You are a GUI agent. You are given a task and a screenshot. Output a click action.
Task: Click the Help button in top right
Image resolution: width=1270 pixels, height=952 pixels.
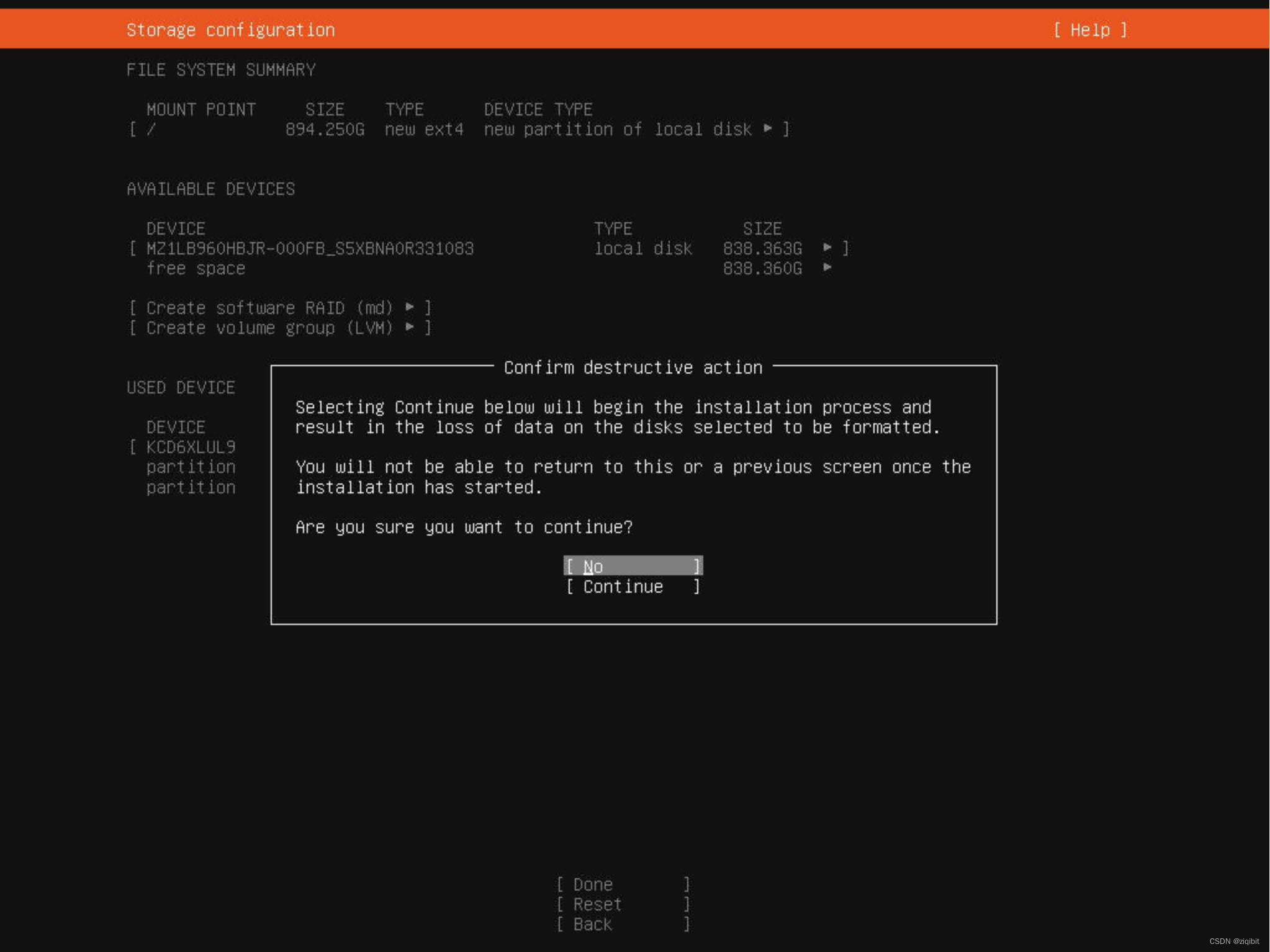tap(1089, 29)
